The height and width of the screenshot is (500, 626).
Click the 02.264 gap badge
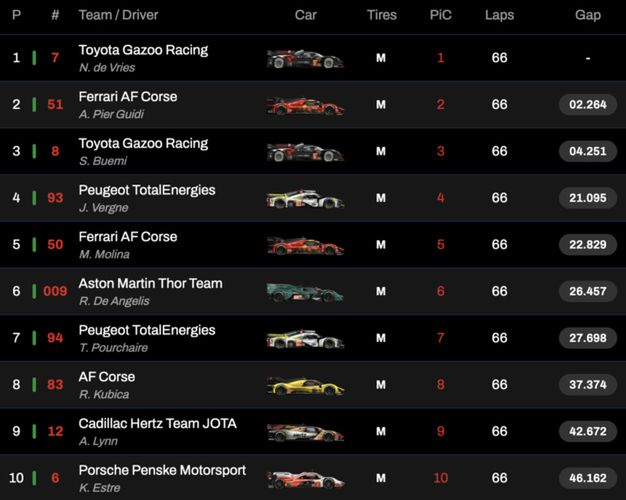tap(588, 105)
